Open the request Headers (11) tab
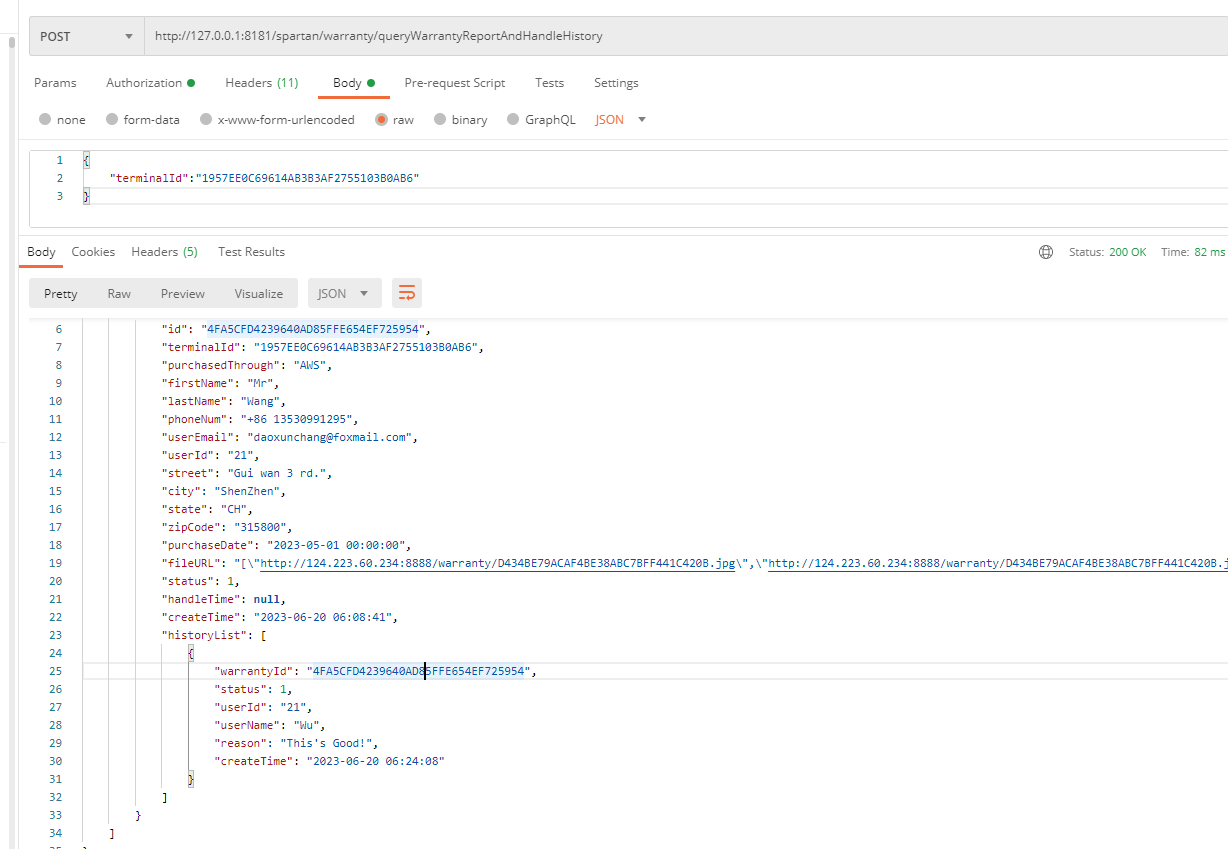1228x849 pixels. pos(261,83)
